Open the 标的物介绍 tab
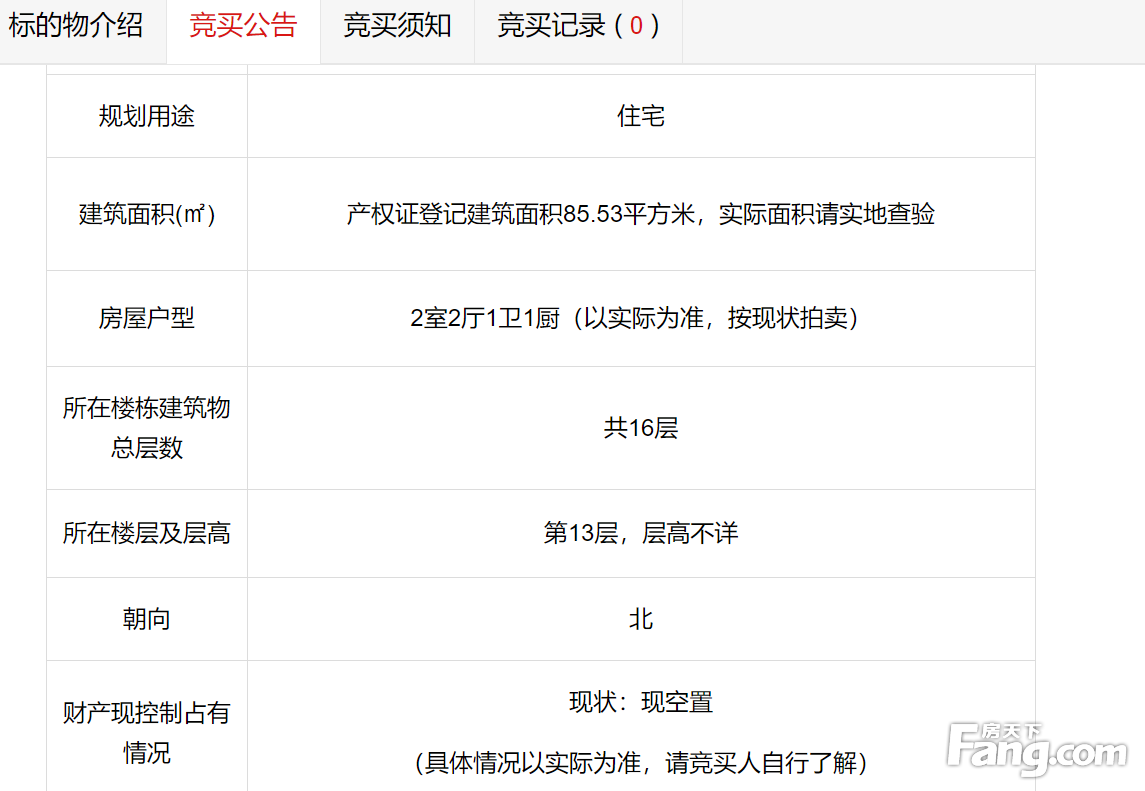1145x791 pixels. click(x=76, y=26)
